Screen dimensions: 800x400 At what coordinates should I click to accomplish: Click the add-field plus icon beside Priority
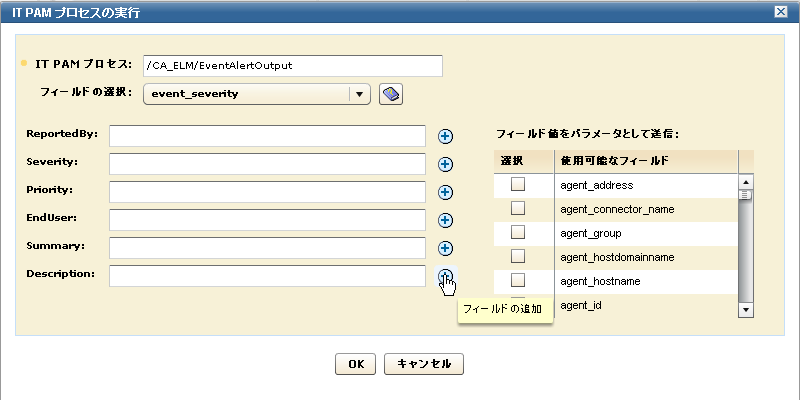(x=446, y=192)
